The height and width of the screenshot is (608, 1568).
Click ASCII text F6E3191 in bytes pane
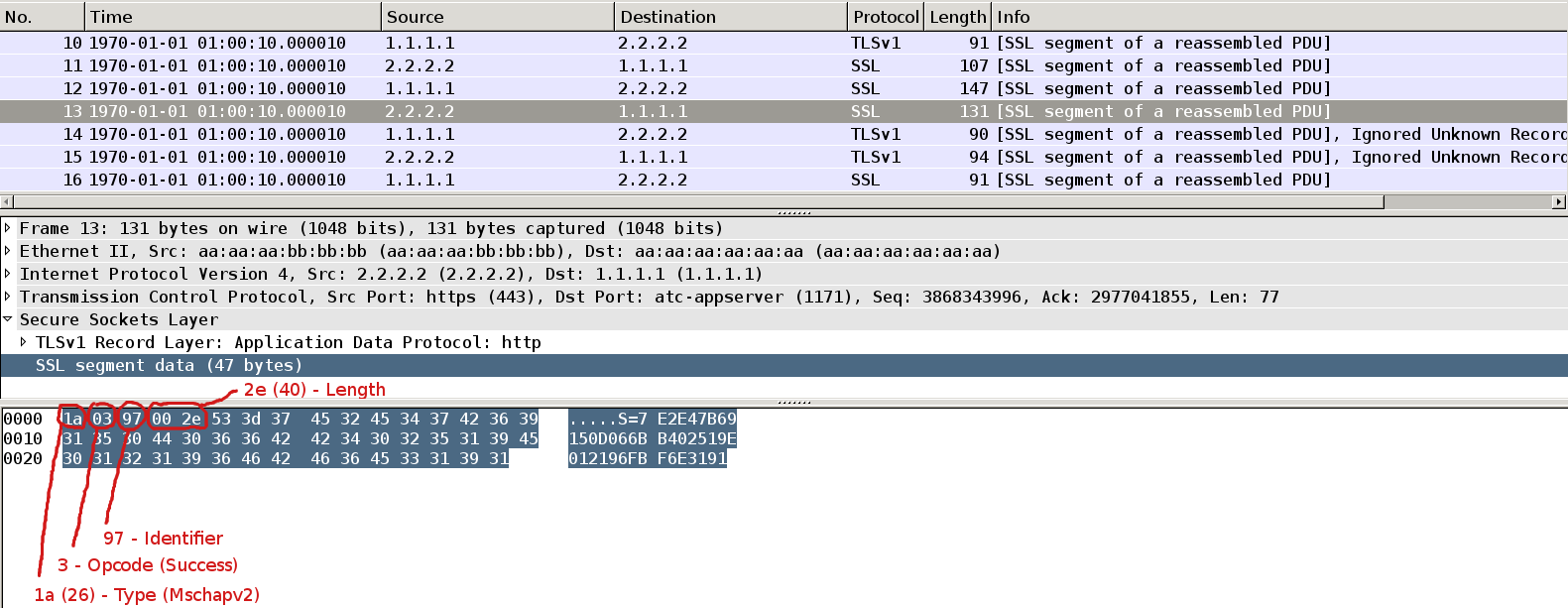pos(692,458)
